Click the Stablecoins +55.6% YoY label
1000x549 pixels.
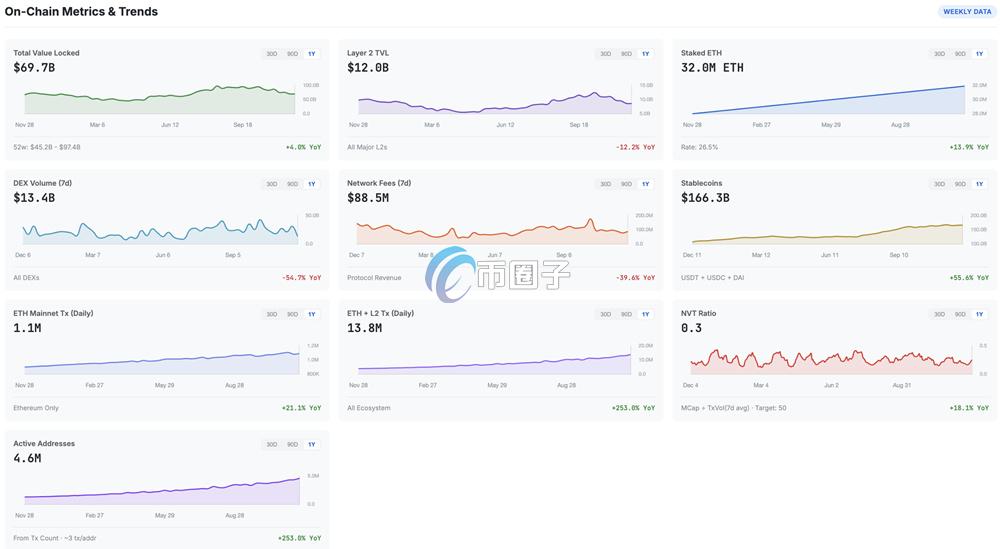tap(969, 278)
